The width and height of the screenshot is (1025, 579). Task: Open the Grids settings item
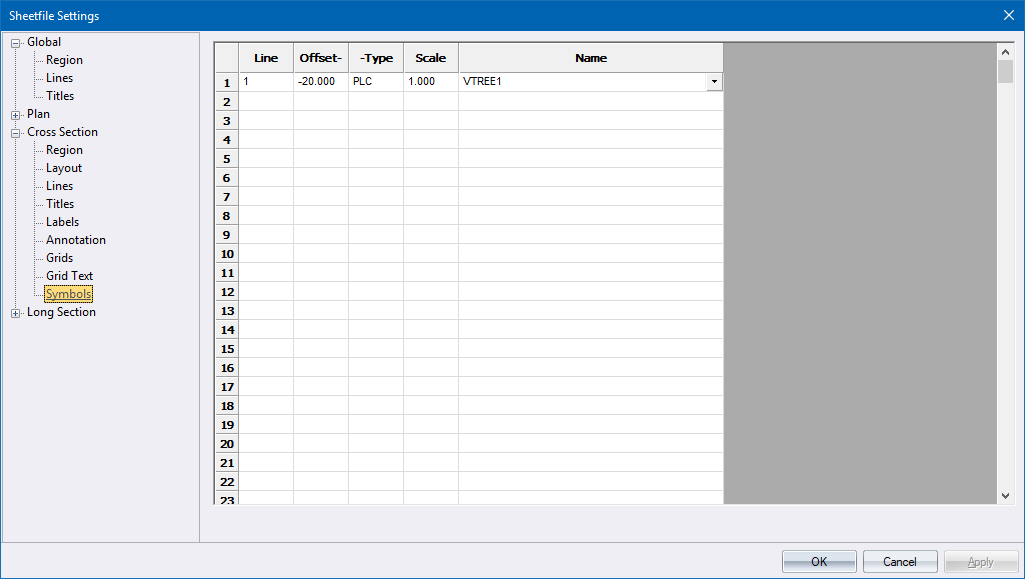[59, 258]
